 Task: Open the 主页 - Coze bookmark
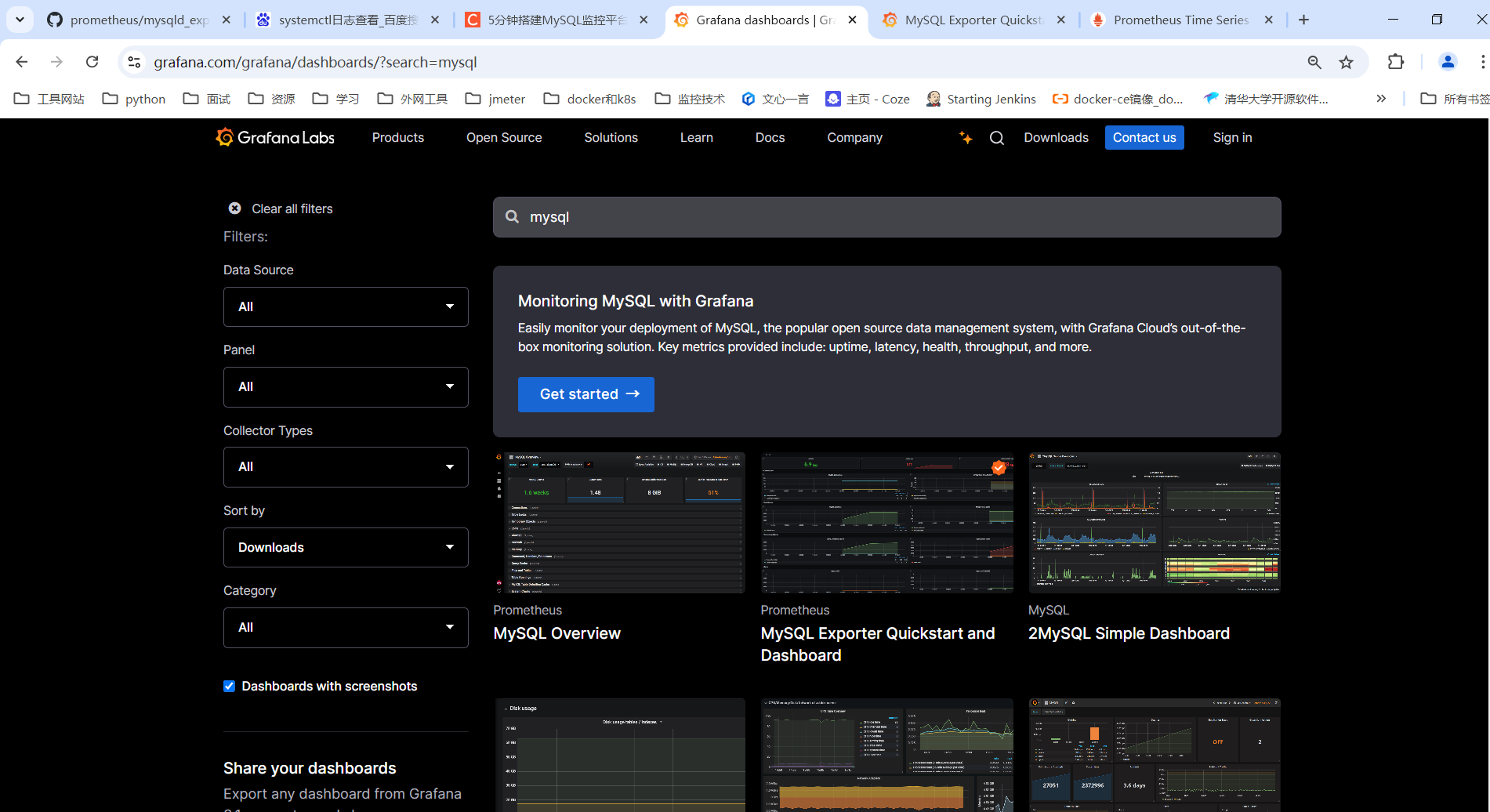(868, 99)
